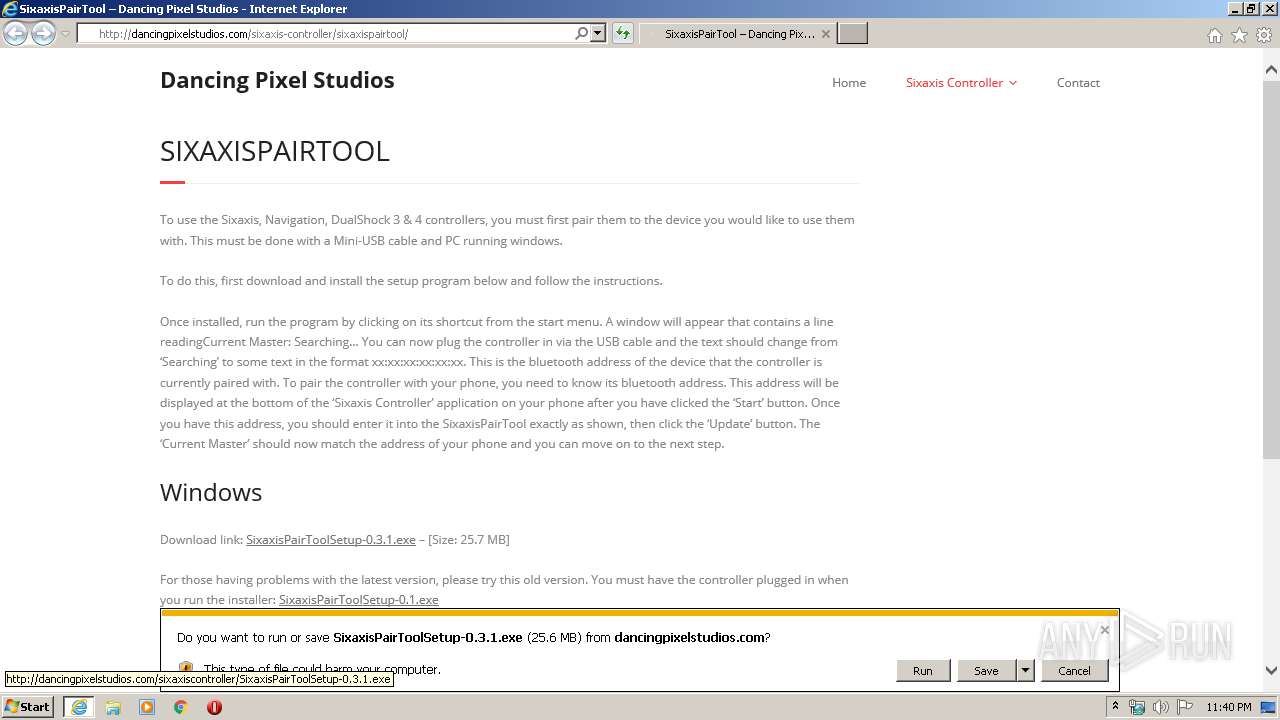
Task: Click the page scrollbar down arrow
Action: pos(1271,671)
